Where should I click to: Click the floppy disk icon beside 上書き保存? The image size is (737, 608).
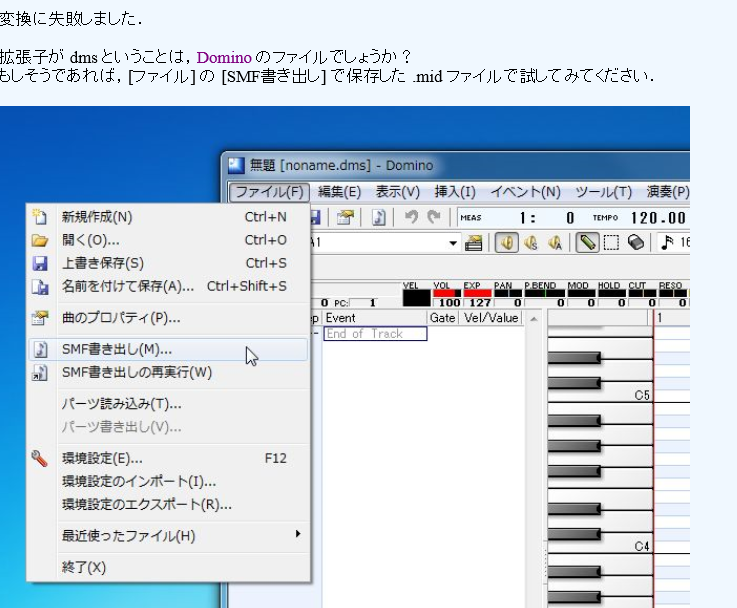(x=40, y=263)
